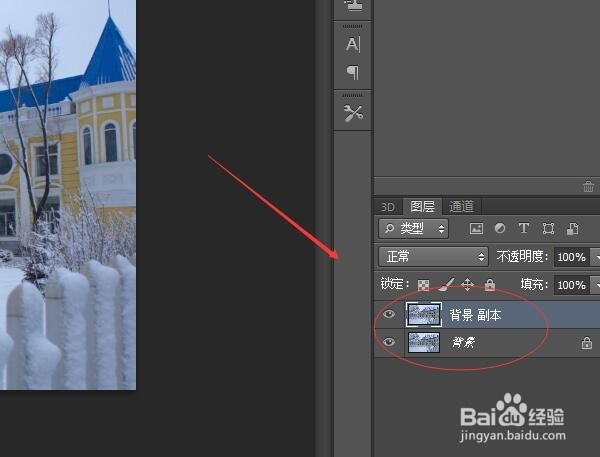Select the 背景 layer name

click(464, 342)
